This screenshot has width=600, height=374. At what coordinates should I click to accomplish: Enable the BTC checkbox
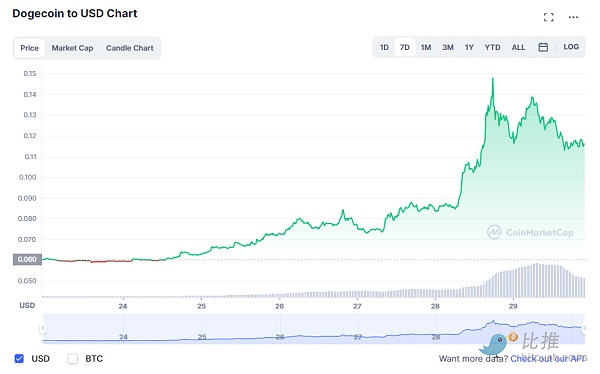[73, 359]
